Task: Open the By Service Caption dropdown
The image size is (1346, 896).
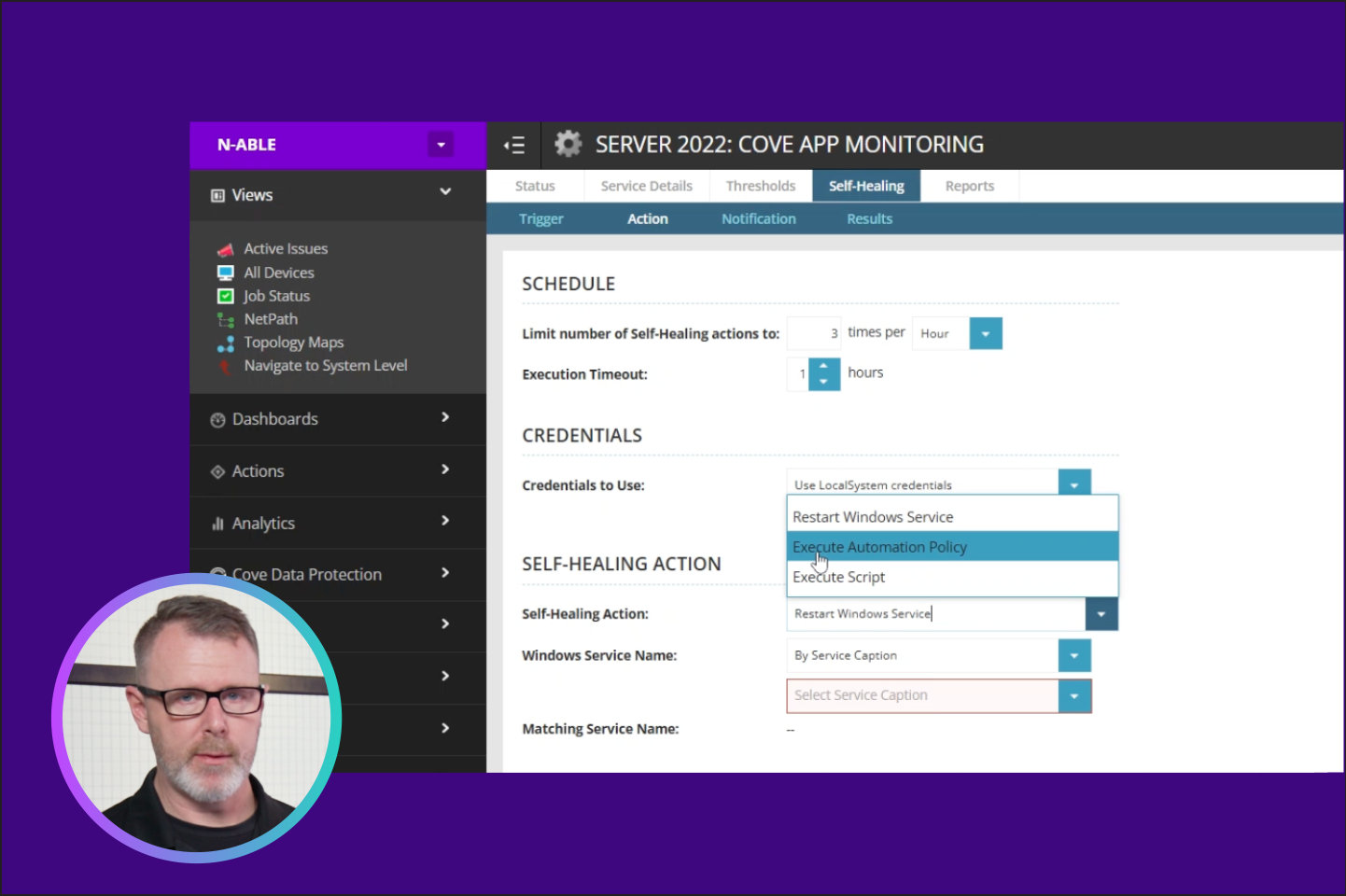Action: pos(1073,656)
